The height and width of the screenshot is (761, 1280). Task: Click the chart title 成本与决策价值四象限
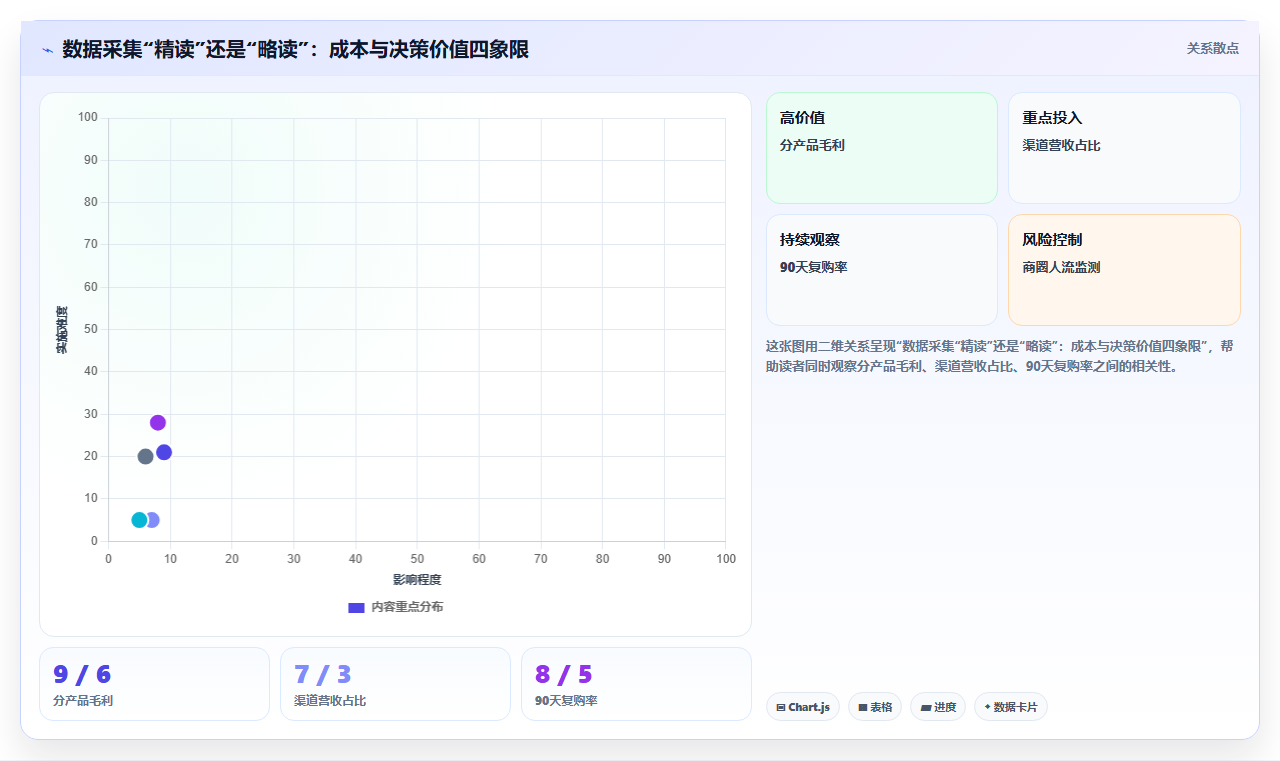[428, 49]
